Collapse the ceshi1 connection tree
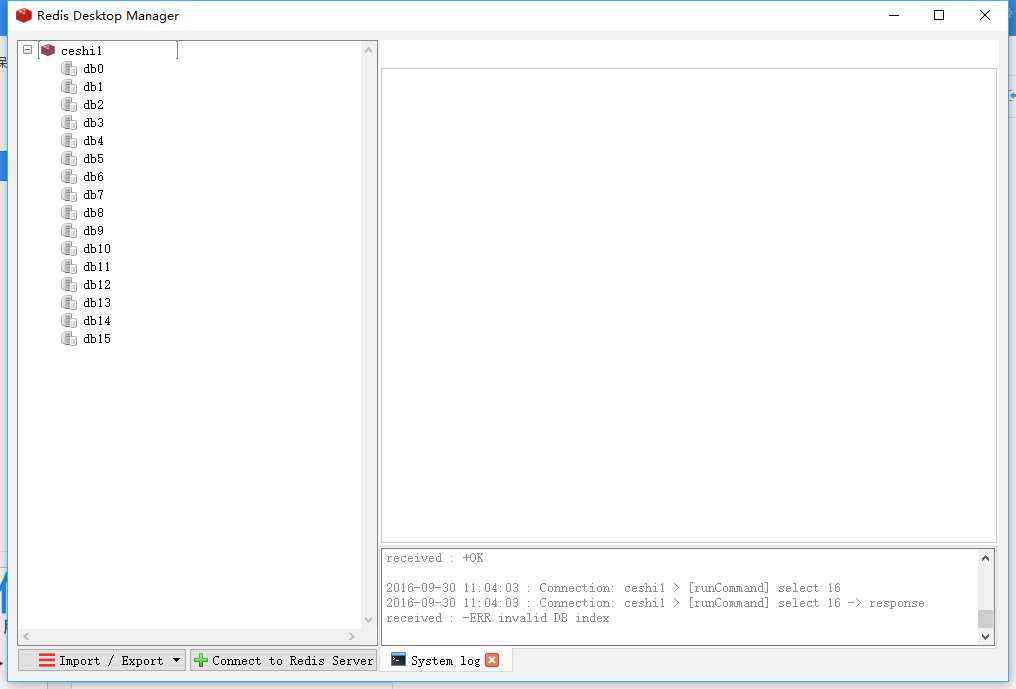1016x689 pixels. click(x=27, y=49)
